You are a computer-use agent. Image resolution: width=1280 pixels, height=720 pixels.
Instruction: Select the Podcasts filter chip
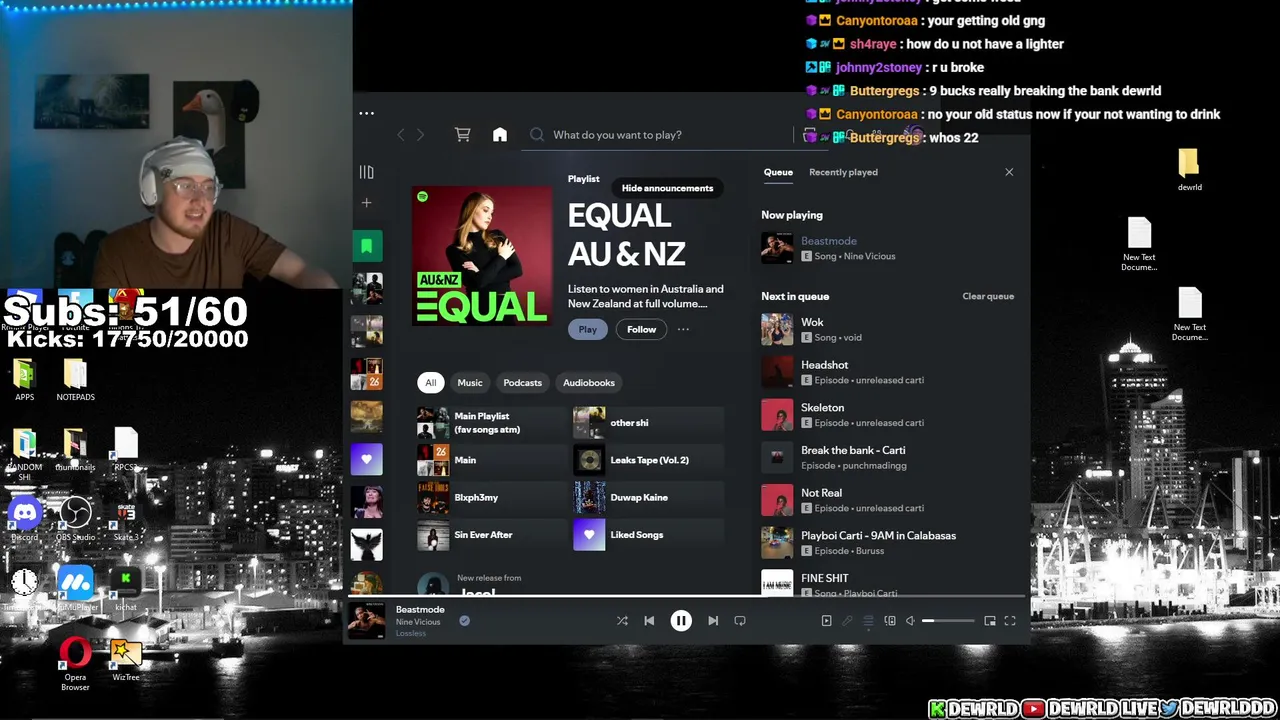[522, 382]
